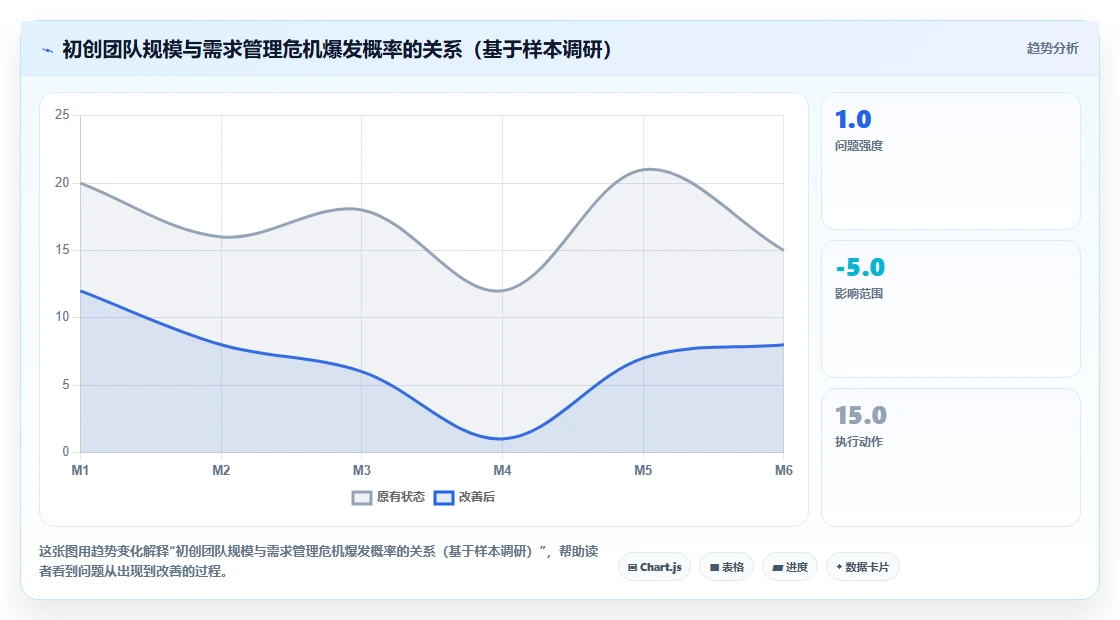Click the M3 axis label
This screenshot has width=1120, height=620.
(361, 470)
